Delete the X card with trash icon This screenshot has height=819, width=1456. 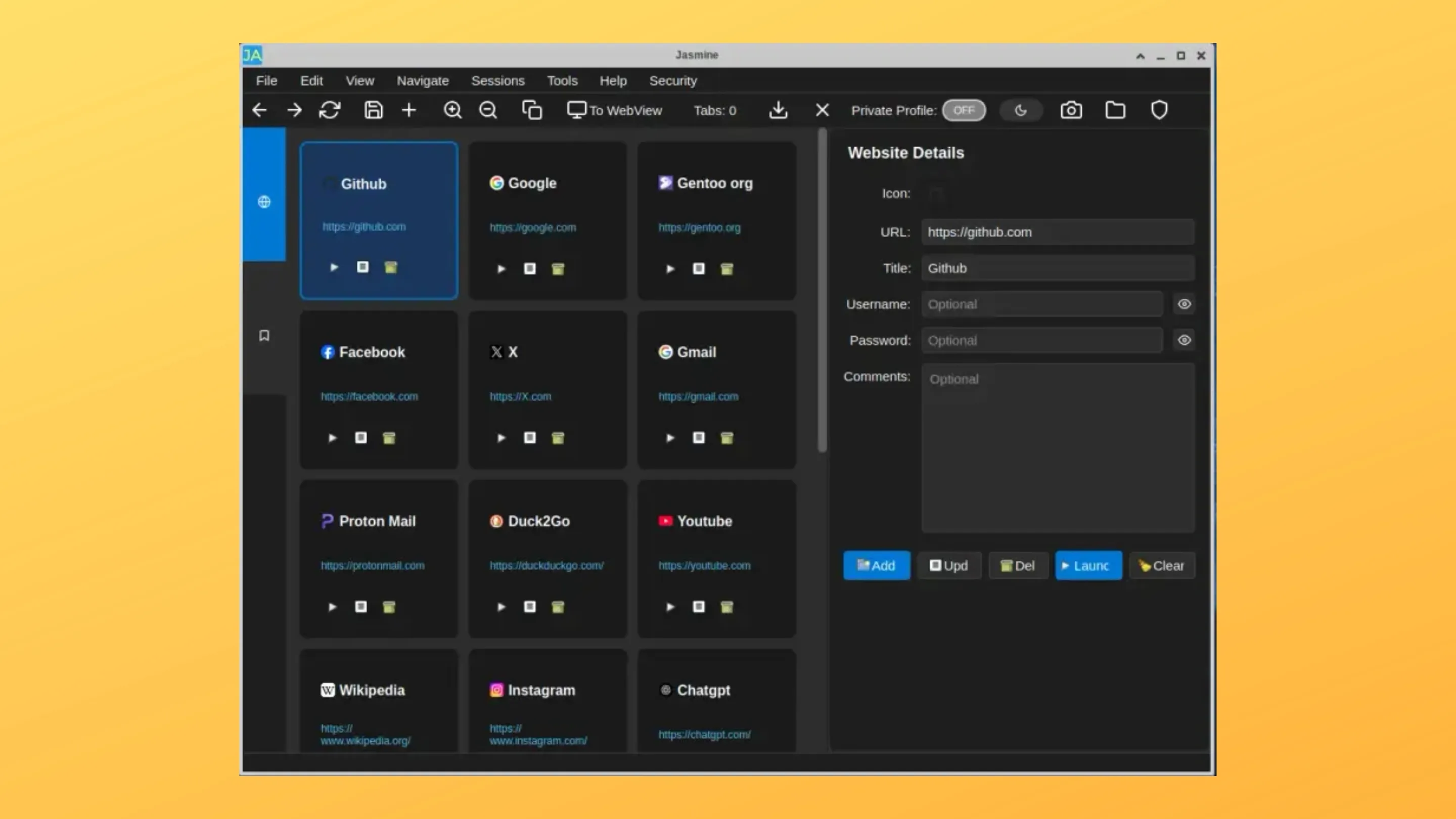(x=558, y=438)
